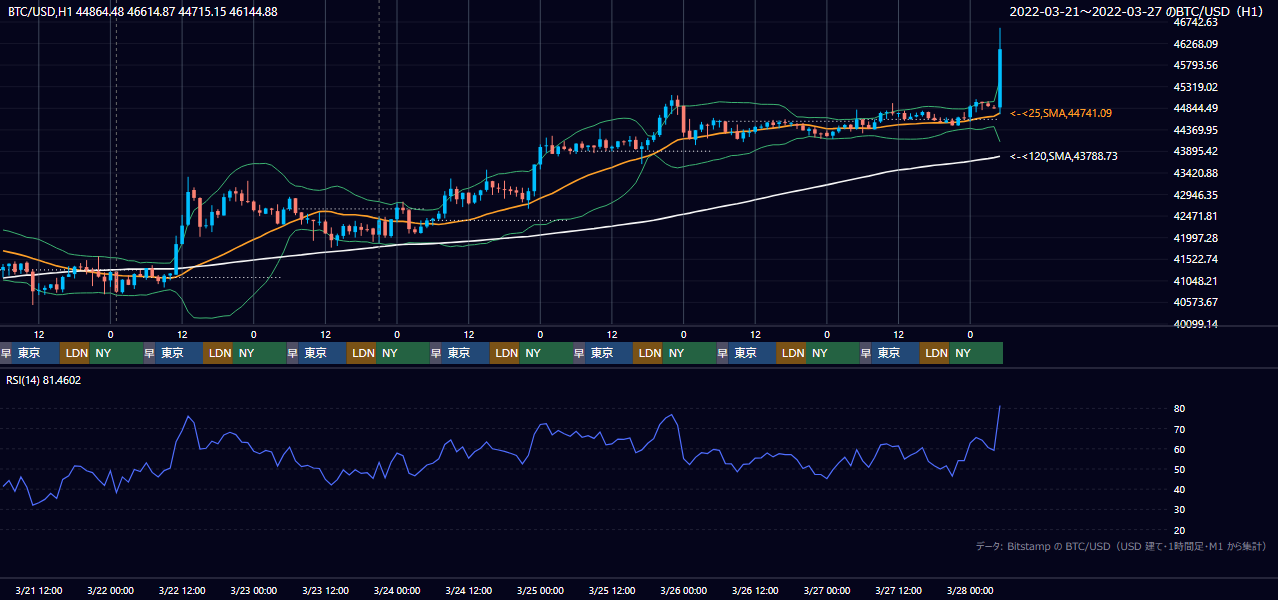Click price axis label 45319.02

point(1195,87)
